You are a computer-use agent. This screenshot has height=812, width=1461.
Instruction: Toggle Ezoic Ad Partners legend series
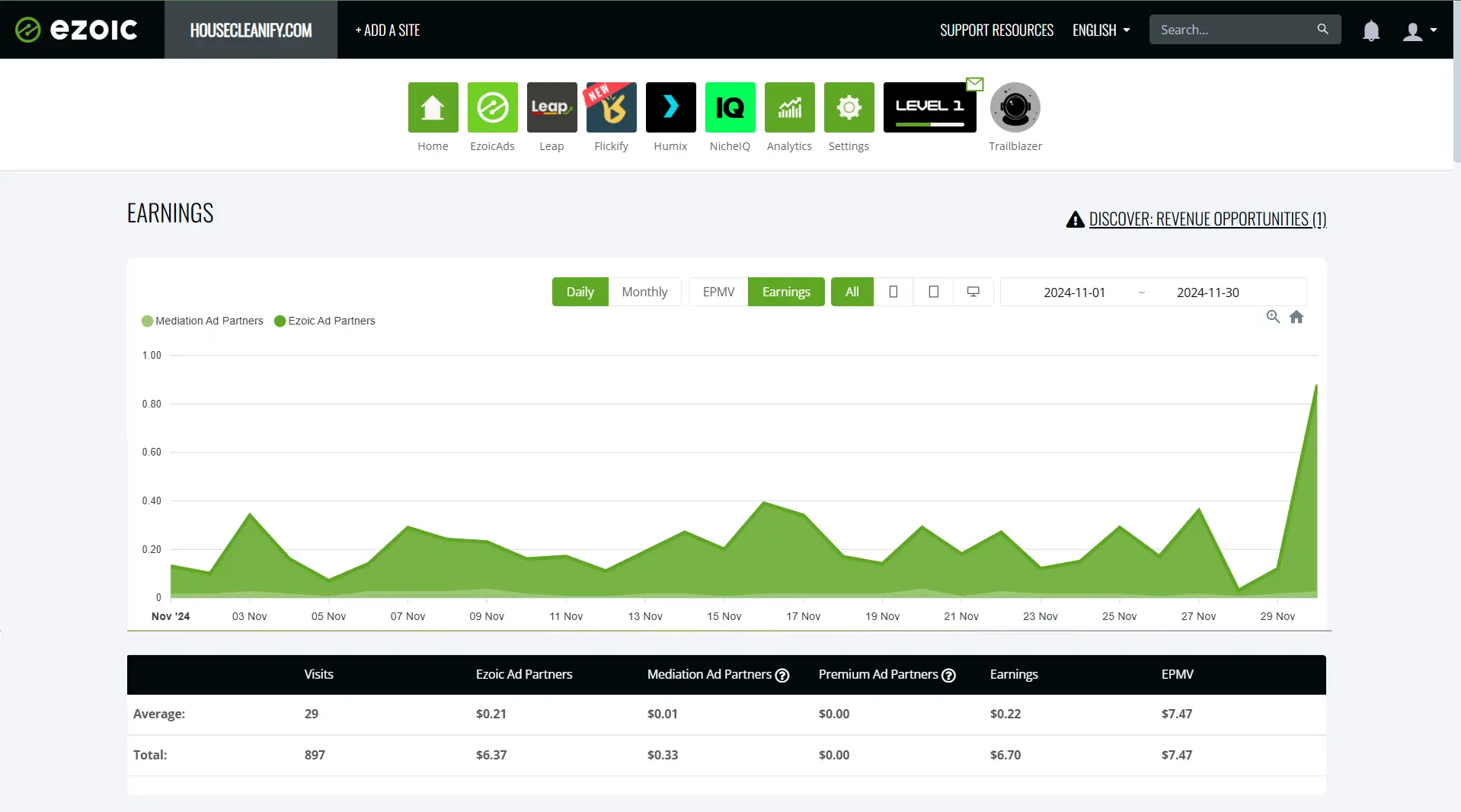[324, 321]
